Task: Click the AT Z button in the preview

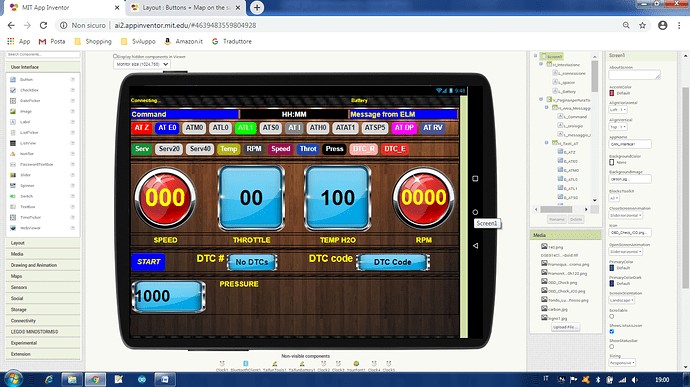Action: 141,128
